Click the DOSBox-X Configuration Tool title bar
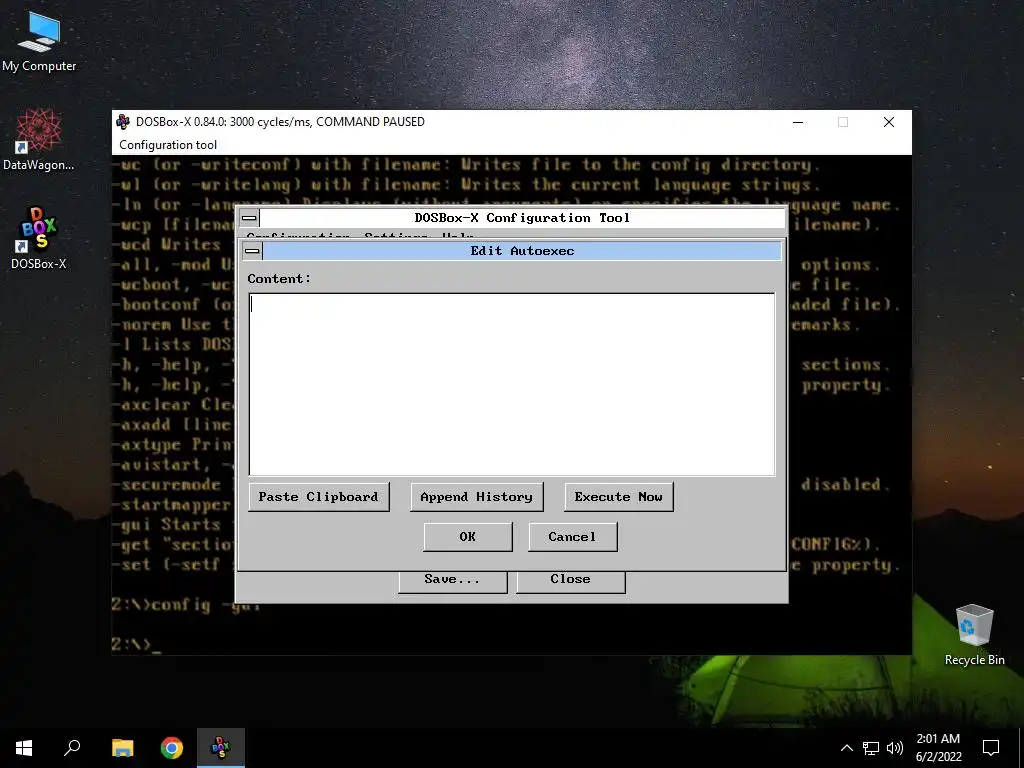 coord(522,217)
